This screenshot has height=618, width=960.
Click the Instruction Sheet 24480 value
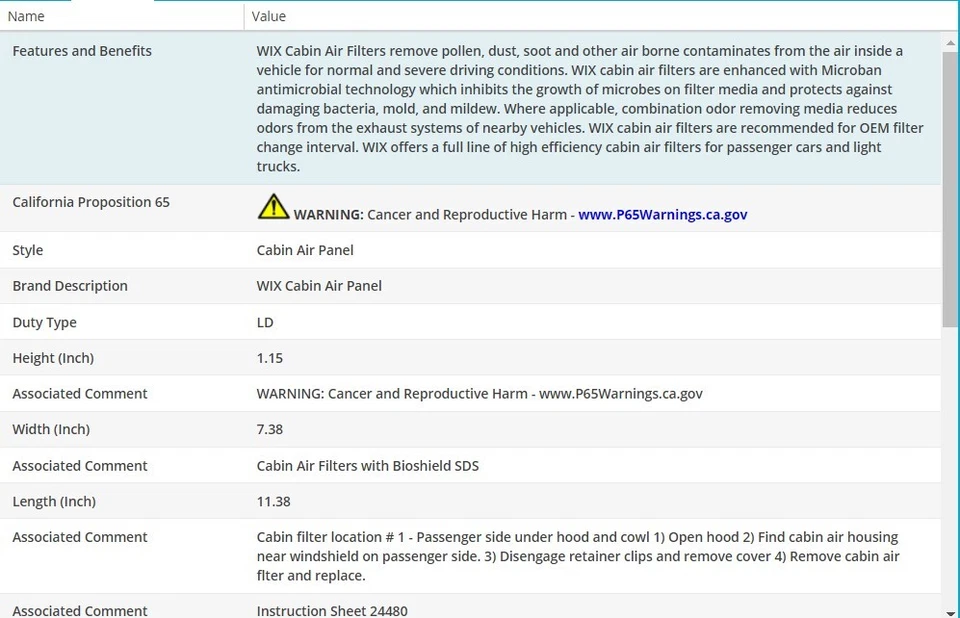332,611
